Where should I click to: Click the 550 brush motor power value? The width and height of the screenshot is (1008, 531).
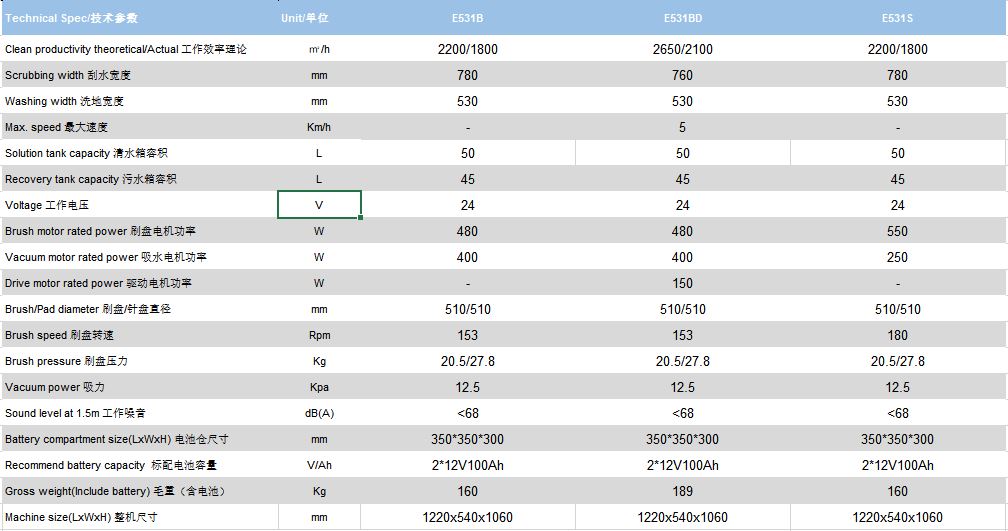point(897,231)
